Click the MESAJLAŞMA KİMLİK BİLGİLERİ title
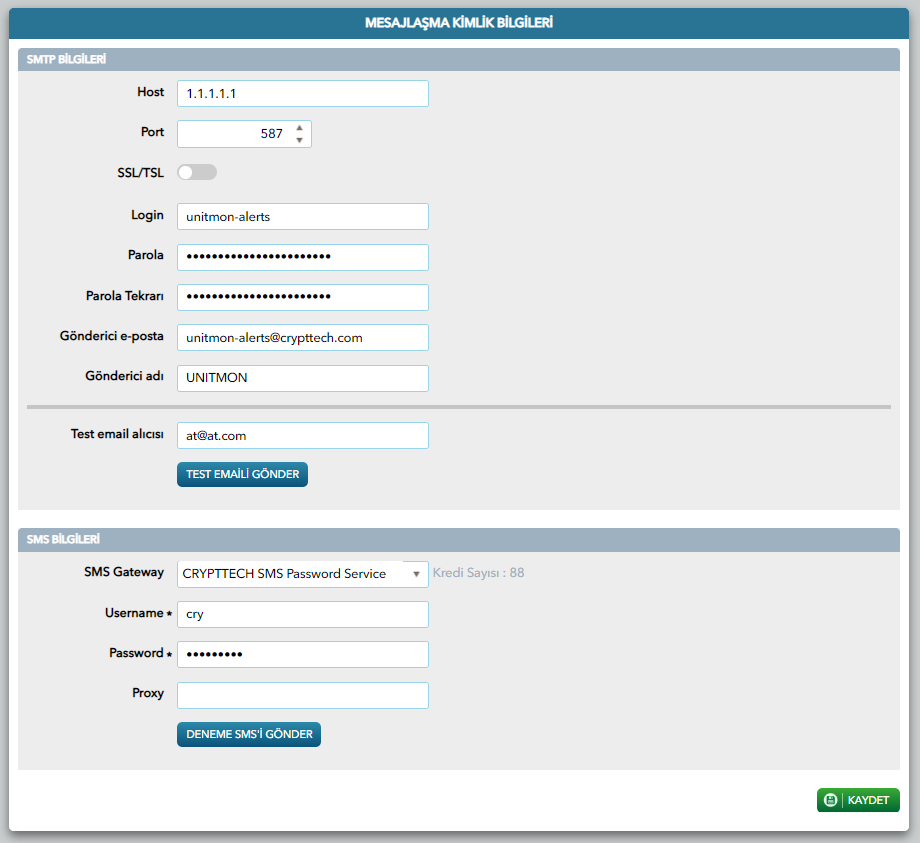 tap(459, 23)
